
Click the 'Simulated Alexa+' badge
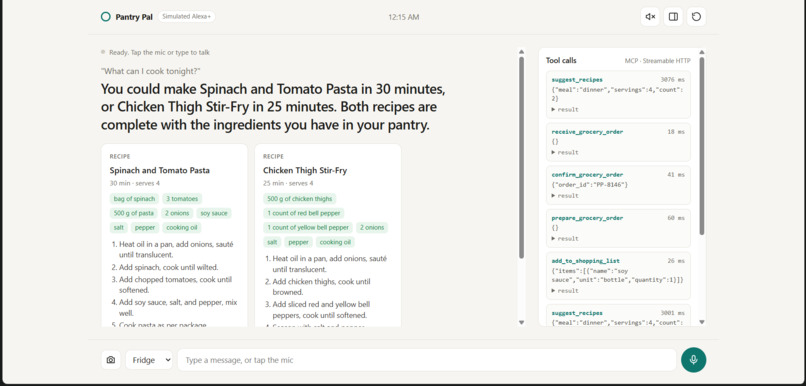tap(187, 16)
